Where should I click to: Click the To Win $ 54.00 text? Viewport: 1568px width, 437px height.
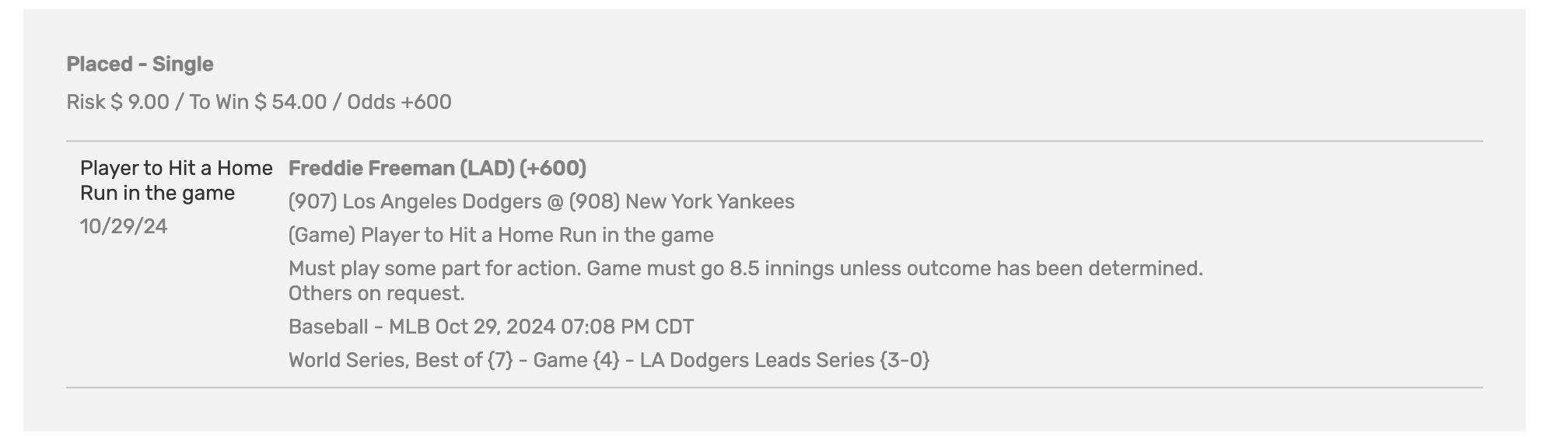pyautogui.click(x=258, y=102)
